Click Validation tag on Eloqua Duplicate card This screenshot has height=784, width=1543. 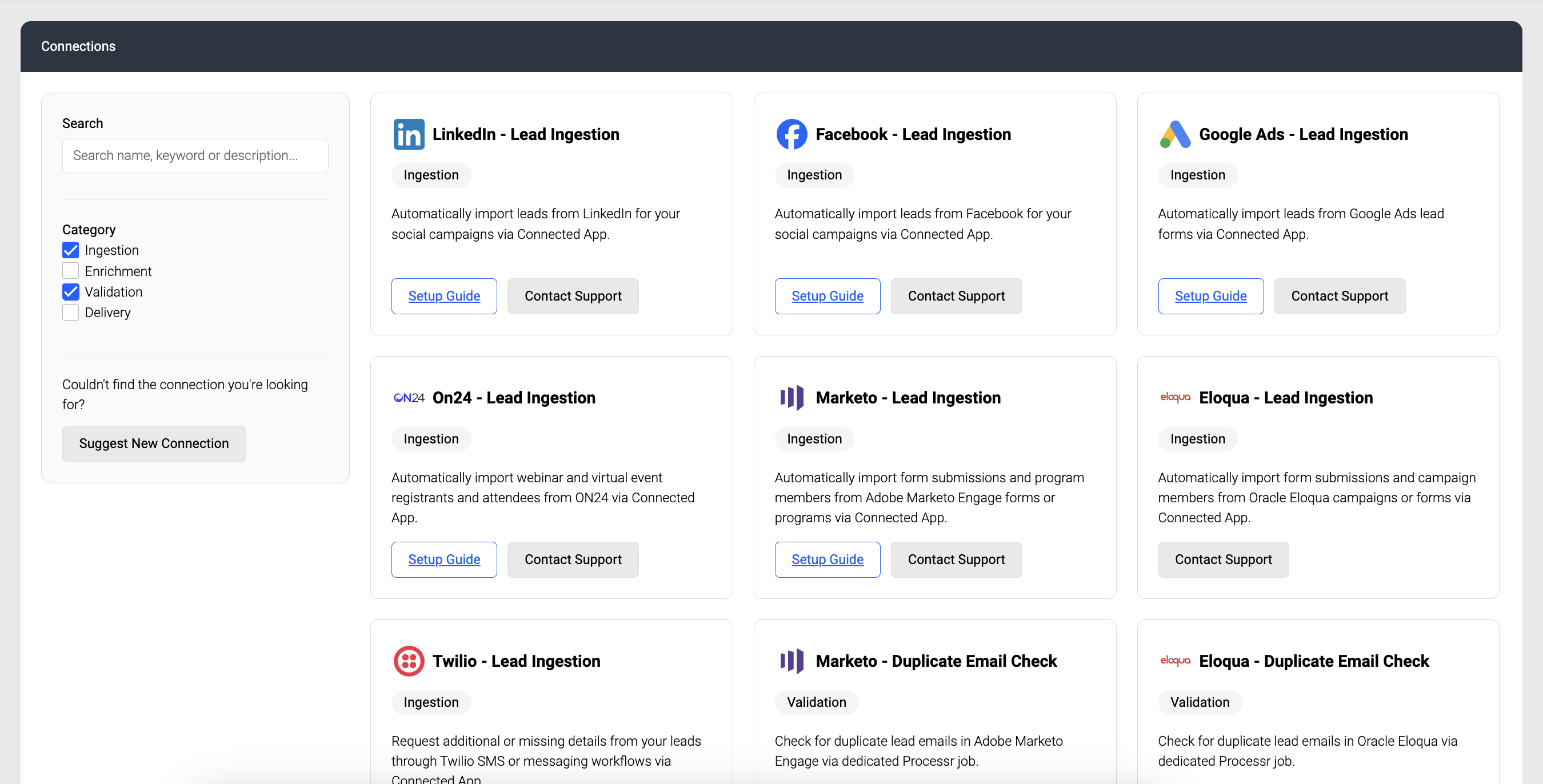tap(1200, 702)
